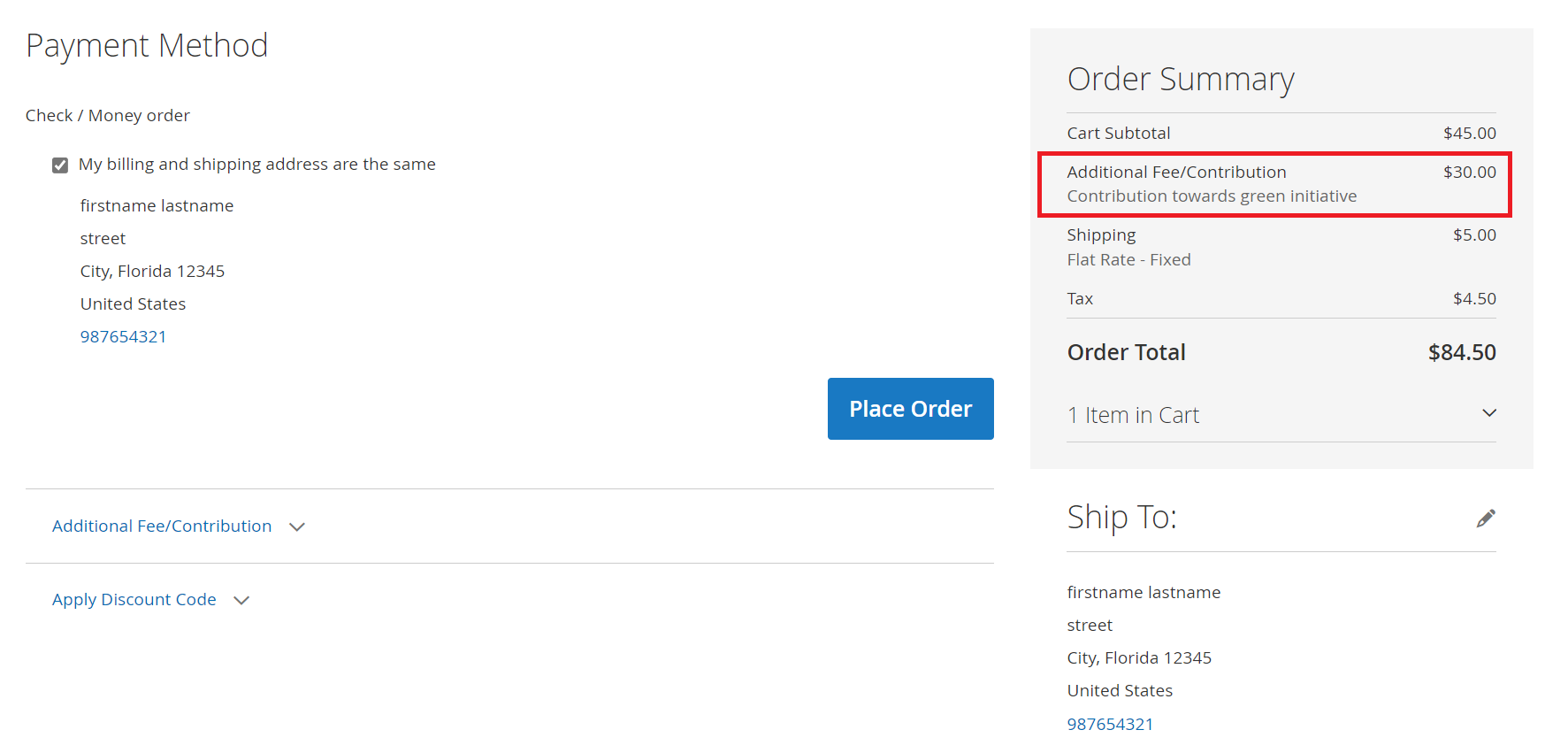The width and height of the screenshot is (1568, 753).
Task: Click the Shipping Flat Rate - Fixed row
Action: pos(1281,247)
